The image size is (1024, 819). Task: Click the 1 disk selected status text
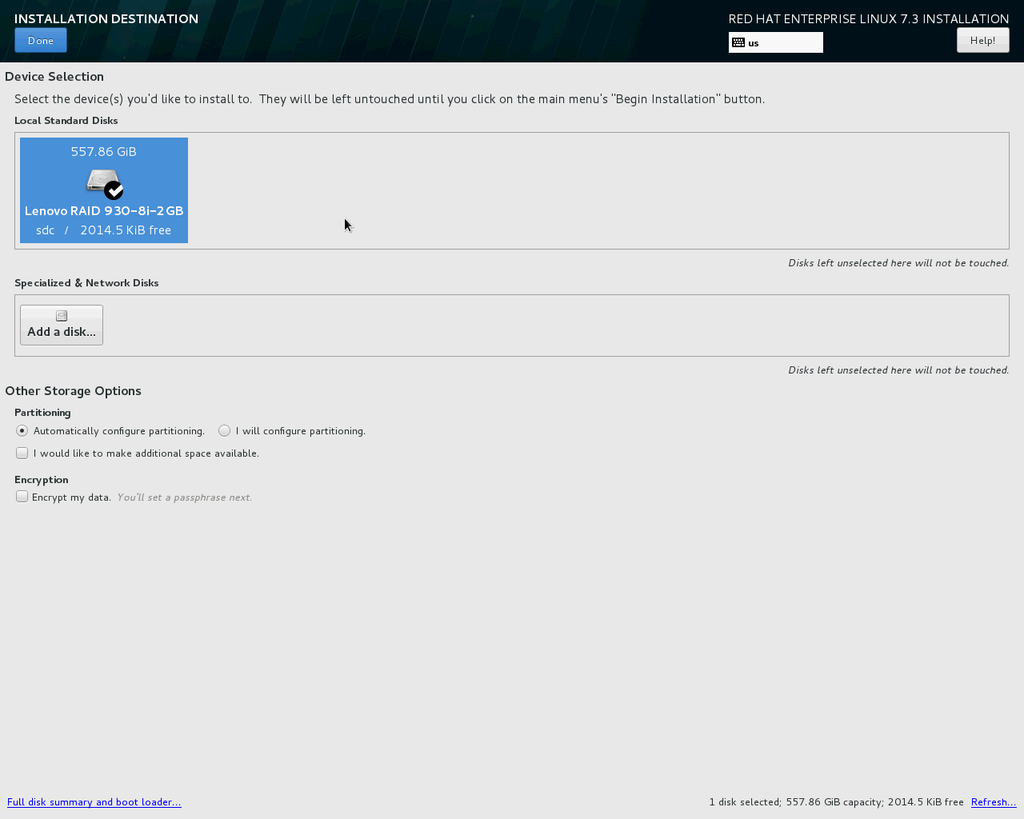point(836,802)
